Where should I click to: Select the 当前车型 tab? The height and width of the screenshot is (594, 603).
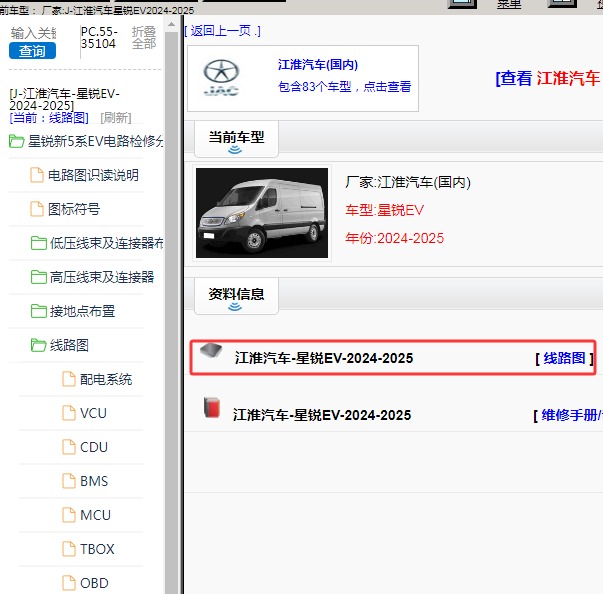236,139
